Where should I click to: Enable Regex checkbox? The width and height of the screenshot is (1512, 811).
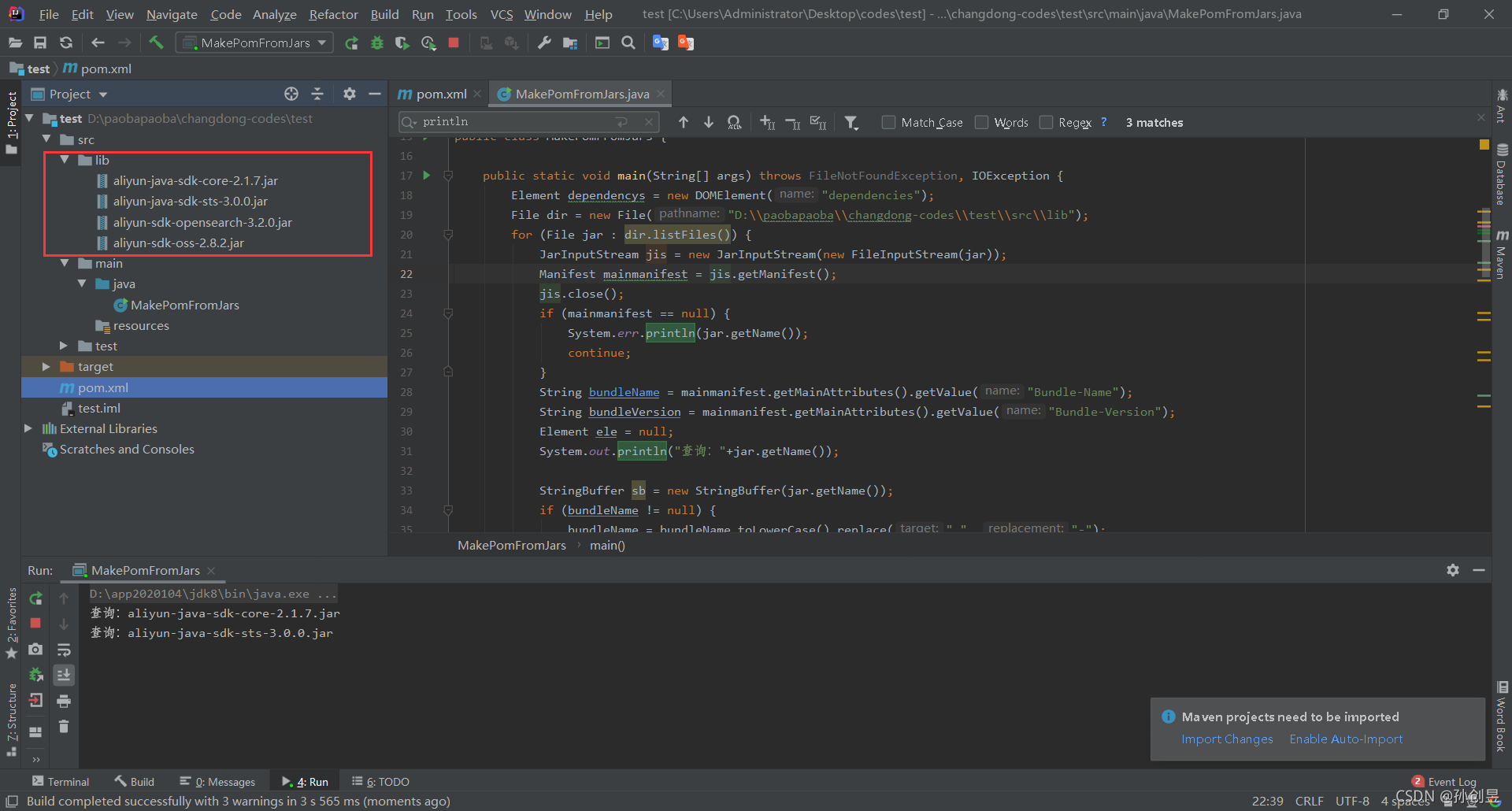pyautogui.click(x=1046, y=122)
